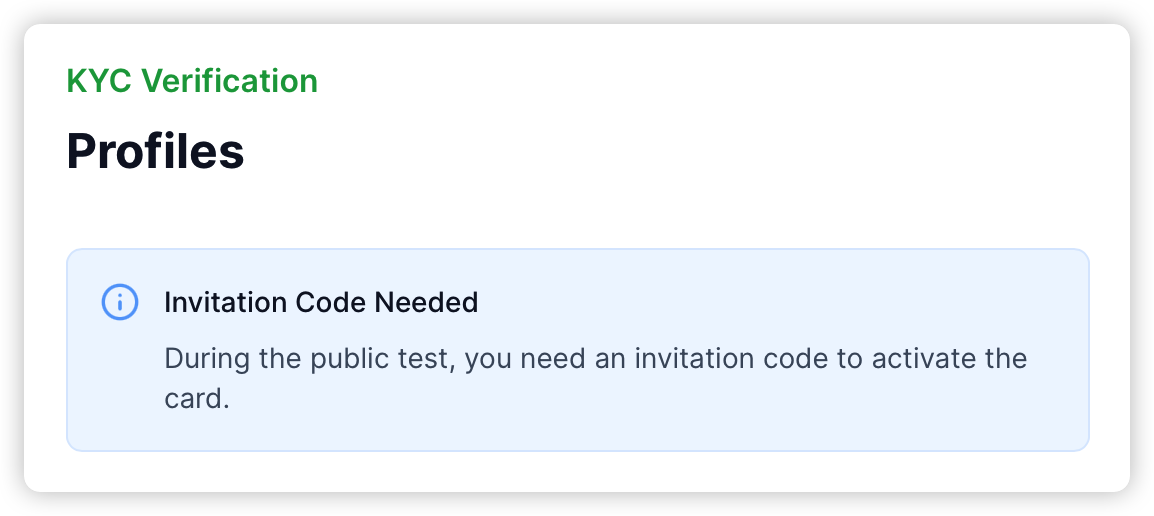This screenshot has height=516, width=1154.
Task: Select the 'During the public test' description line
Action: pyautogui.click(x=595, y=359)
